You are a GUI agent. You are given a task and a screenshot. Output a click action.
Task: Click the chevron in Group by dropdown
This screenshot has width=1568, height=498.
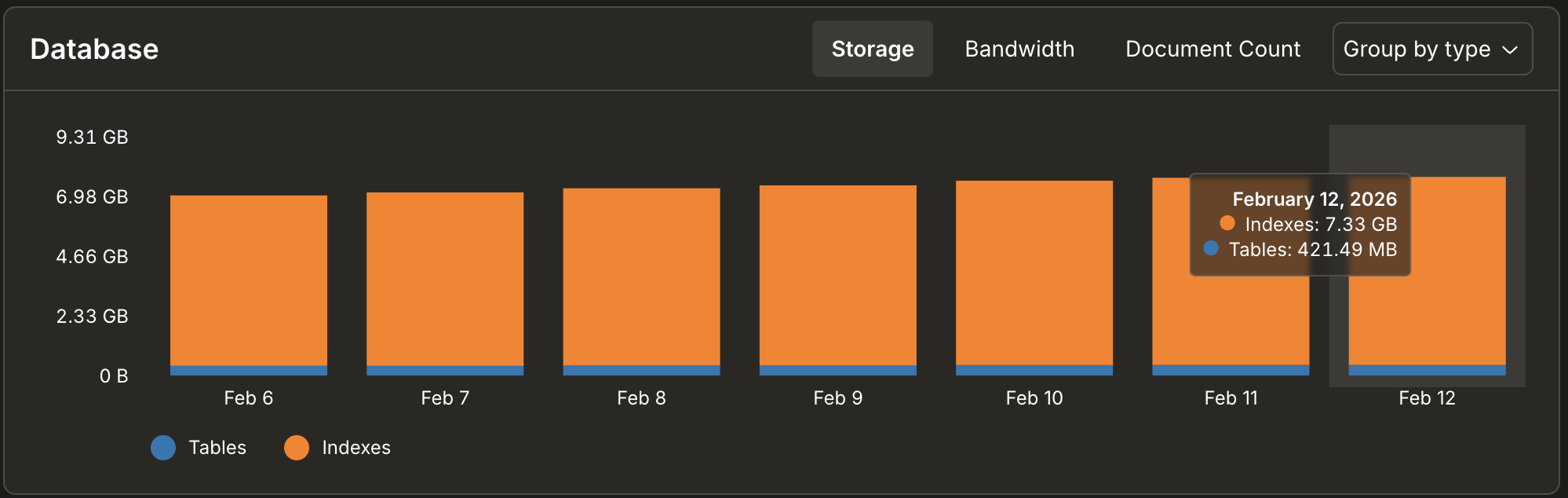click(1510, 49)
